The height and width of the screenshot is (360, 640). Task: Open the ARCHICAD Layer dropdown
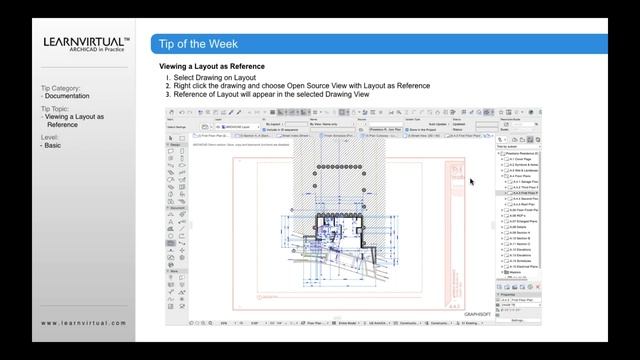coord(238,127)
